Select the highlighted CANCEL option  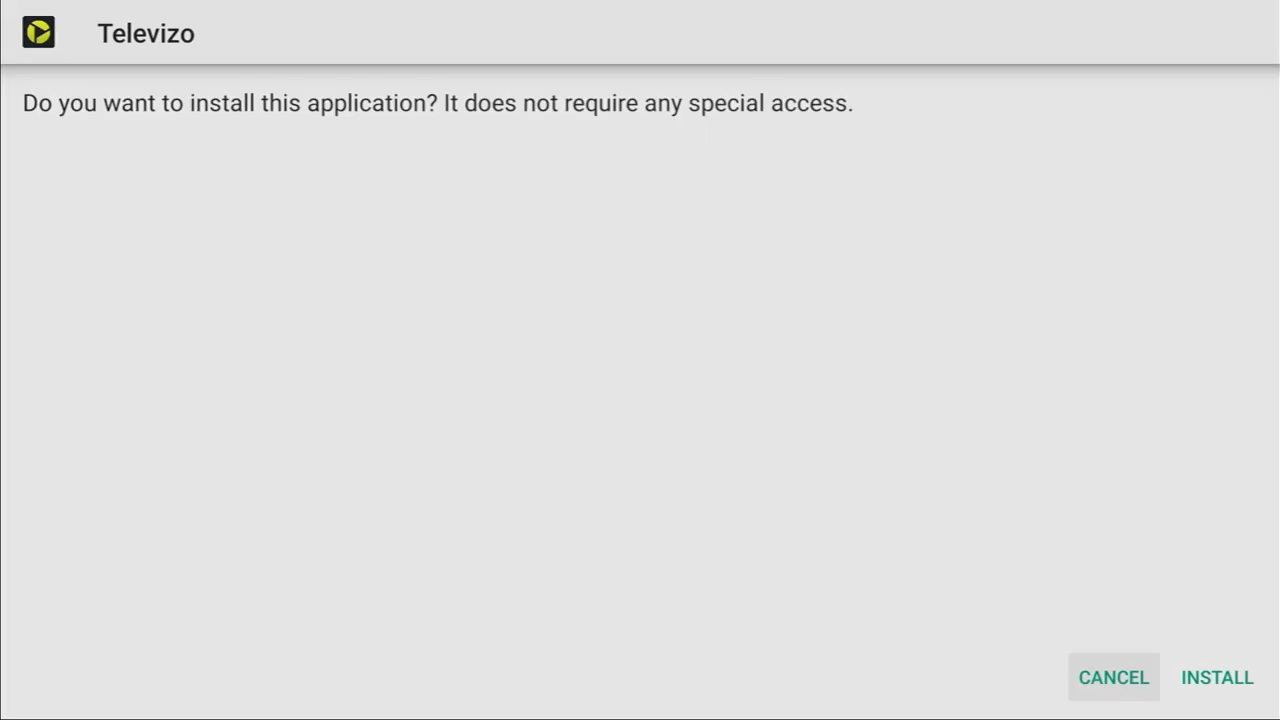[1114, 677]
